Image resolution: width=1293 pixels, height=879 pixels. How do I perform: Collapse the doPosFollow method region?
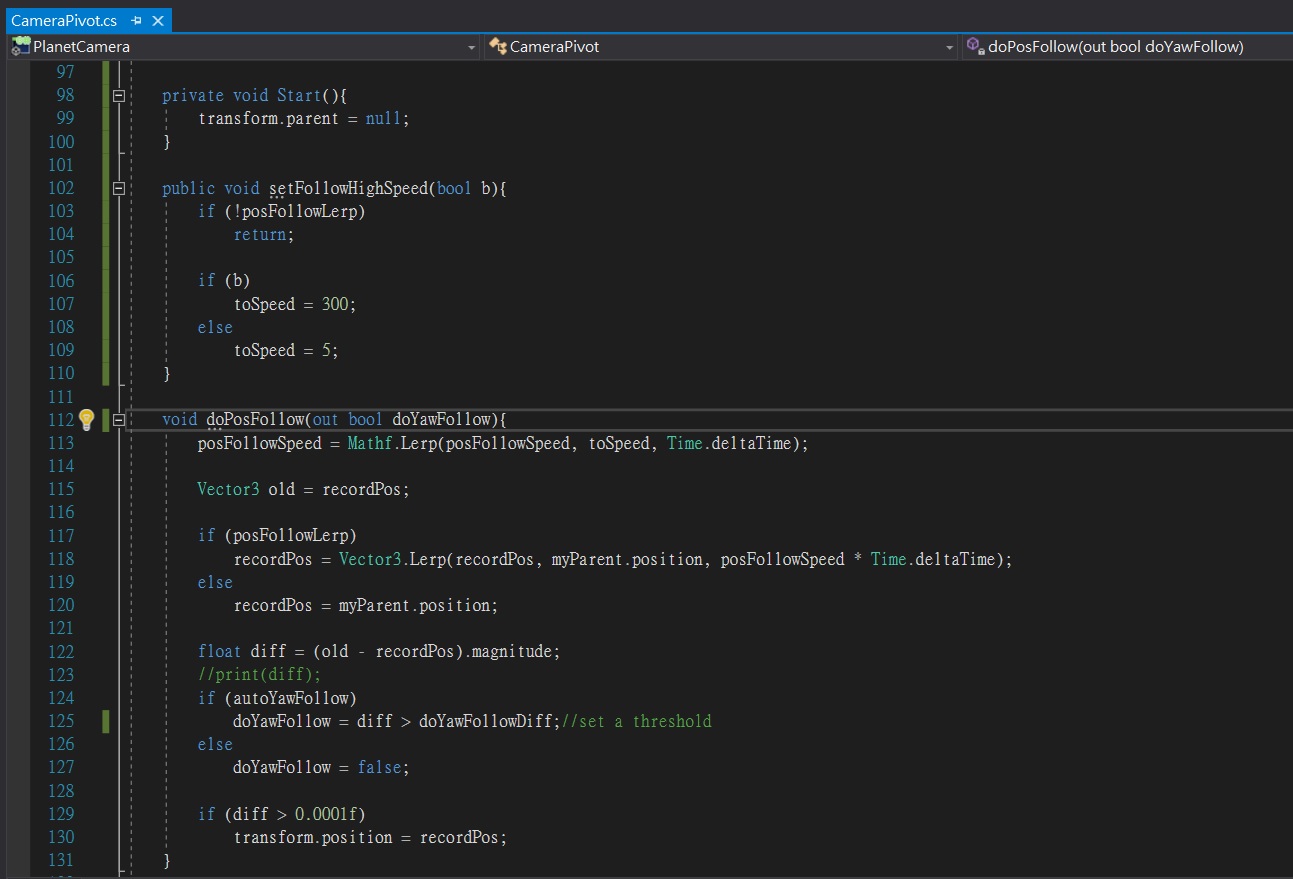119,420
